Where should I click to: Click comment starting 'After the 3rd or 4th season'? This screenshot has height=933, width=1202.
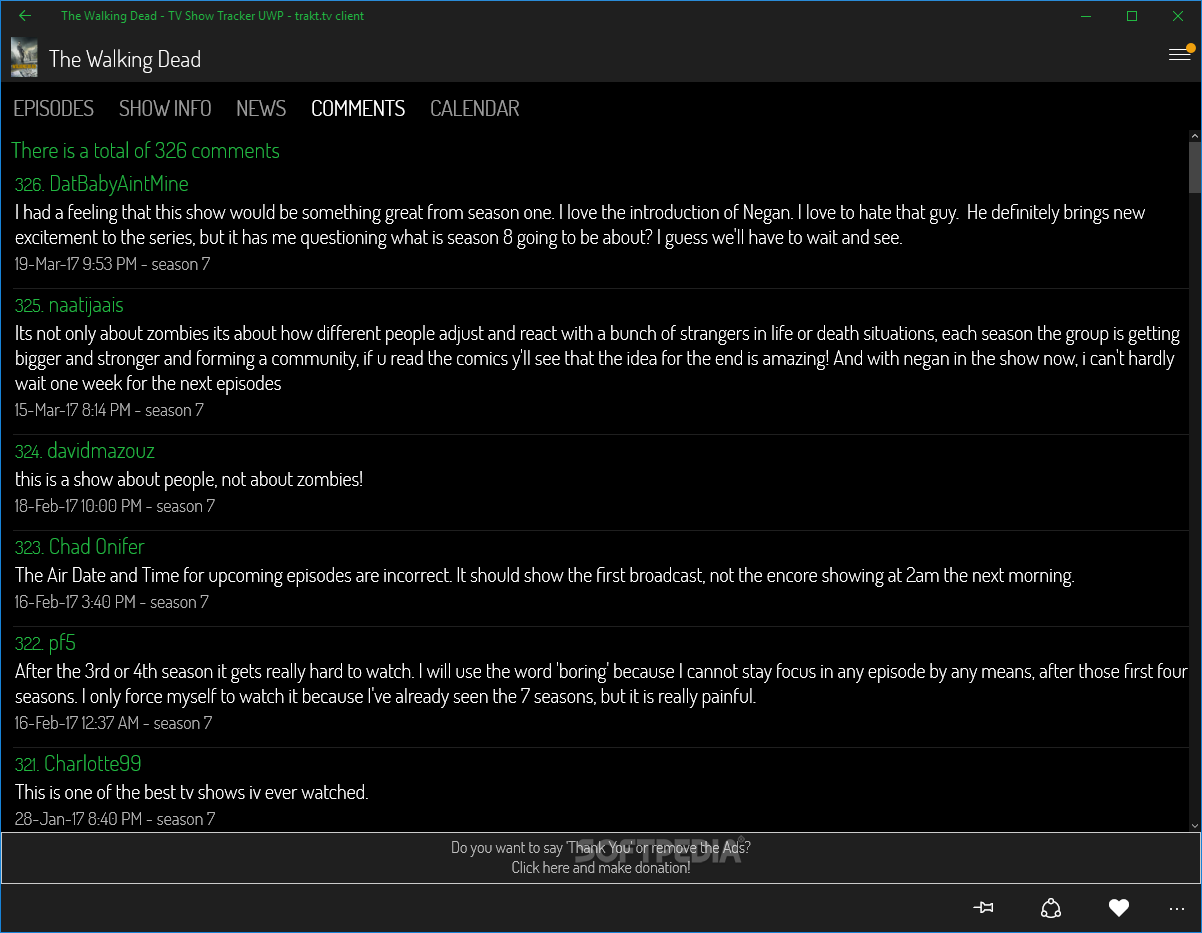[601, 683]
